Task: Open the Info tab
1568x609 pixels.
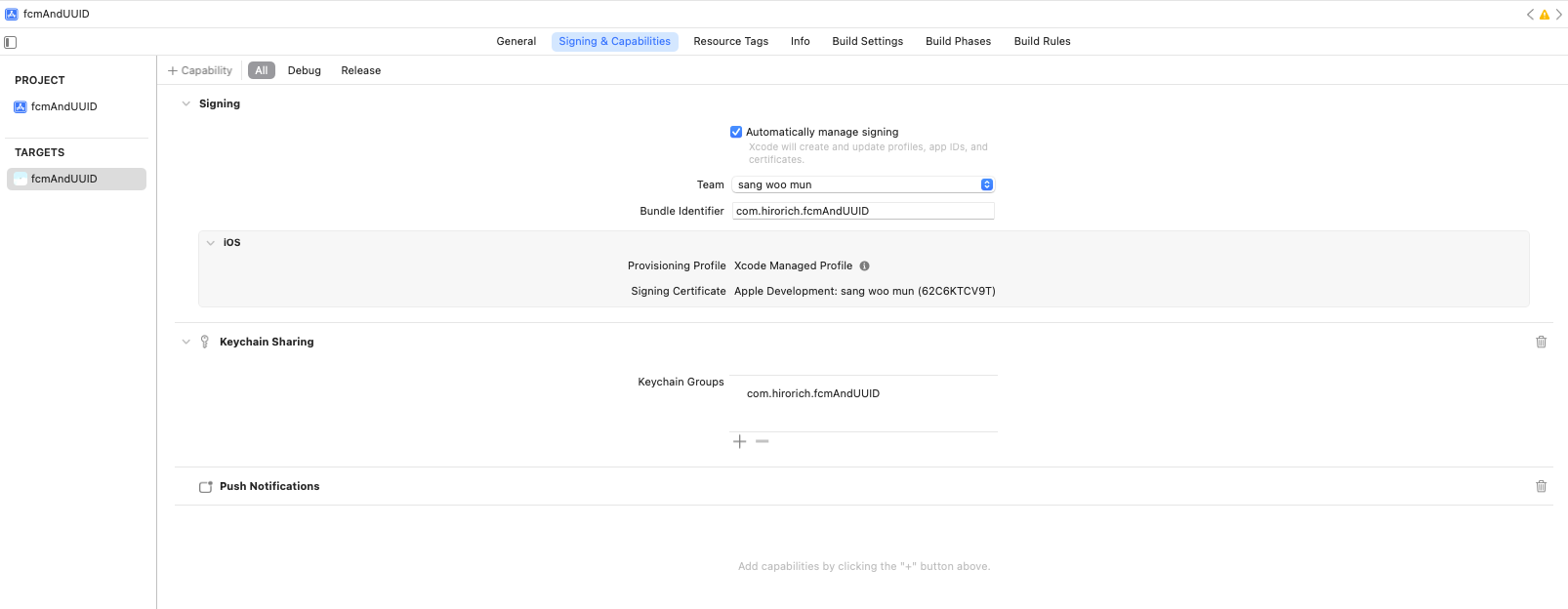Action: (801, 41)
